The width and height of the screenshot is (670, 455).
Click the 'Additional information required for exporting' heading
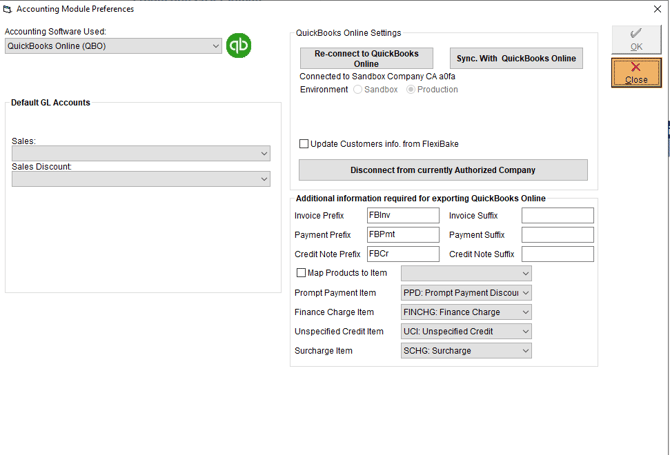420,198
